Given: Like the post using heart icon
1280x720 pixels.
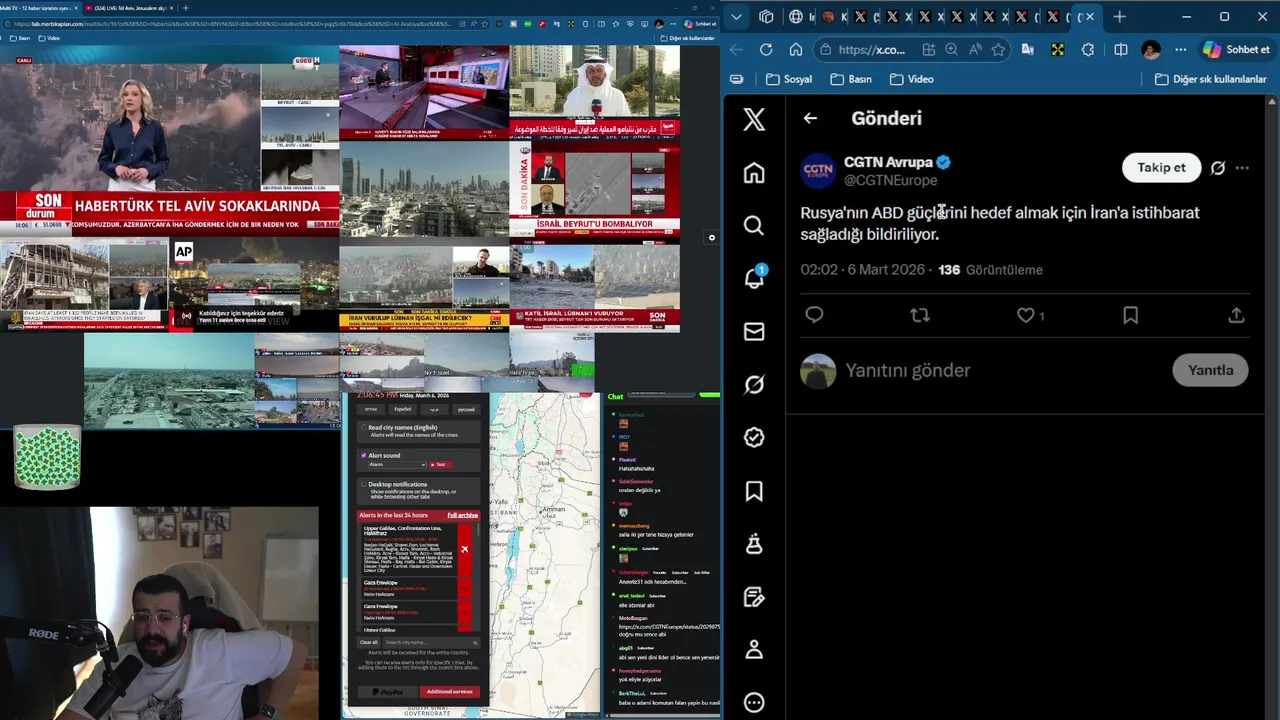Looking at the screenshot, I should point(1025,315).
